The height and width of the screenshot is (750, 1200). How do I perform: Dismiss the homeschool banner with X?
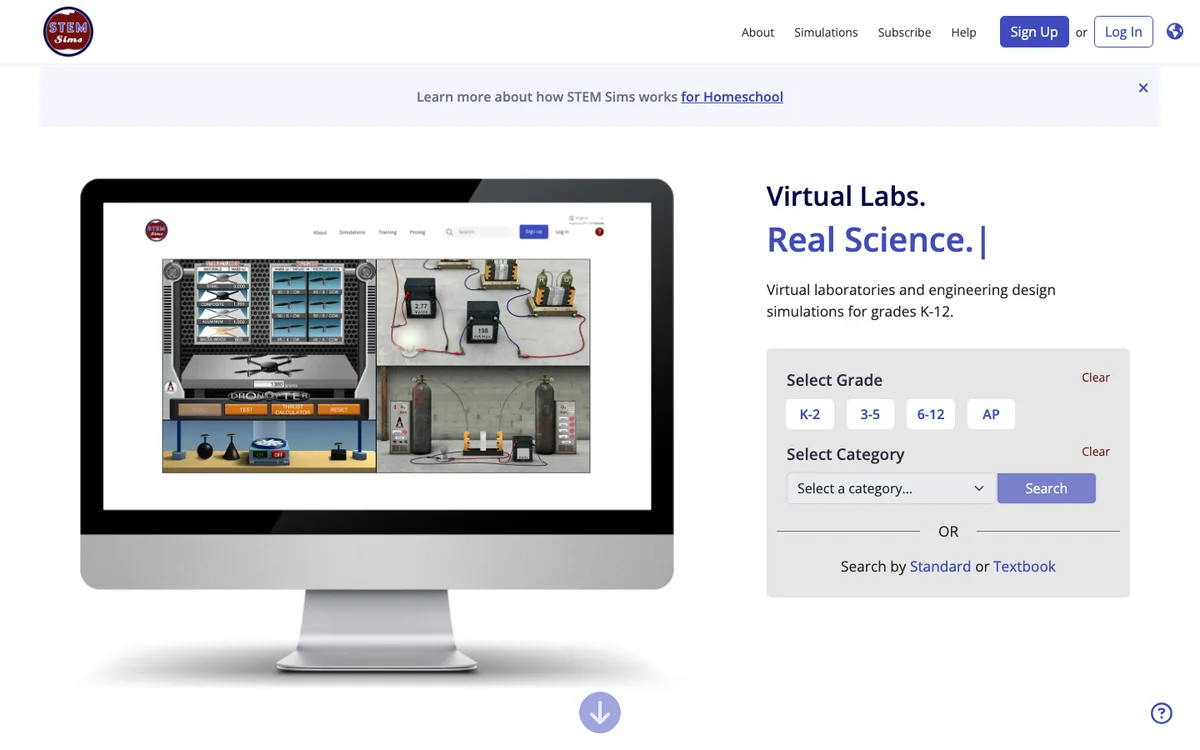pos(1143,88)
